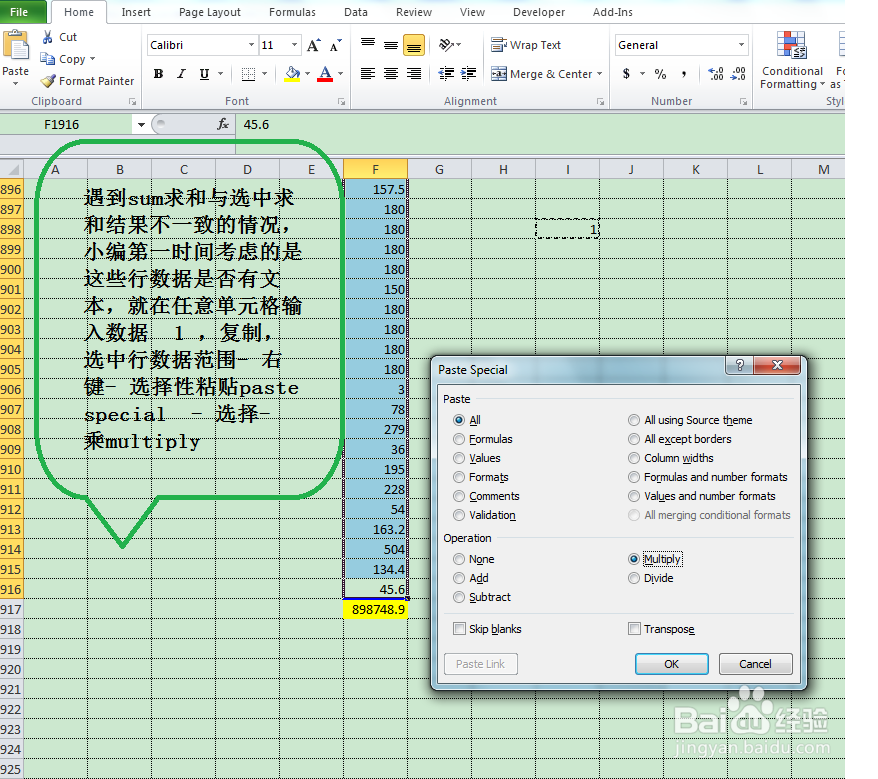Apply Percent style
This screenshot has width=878, height=779.
pos(661,73)
